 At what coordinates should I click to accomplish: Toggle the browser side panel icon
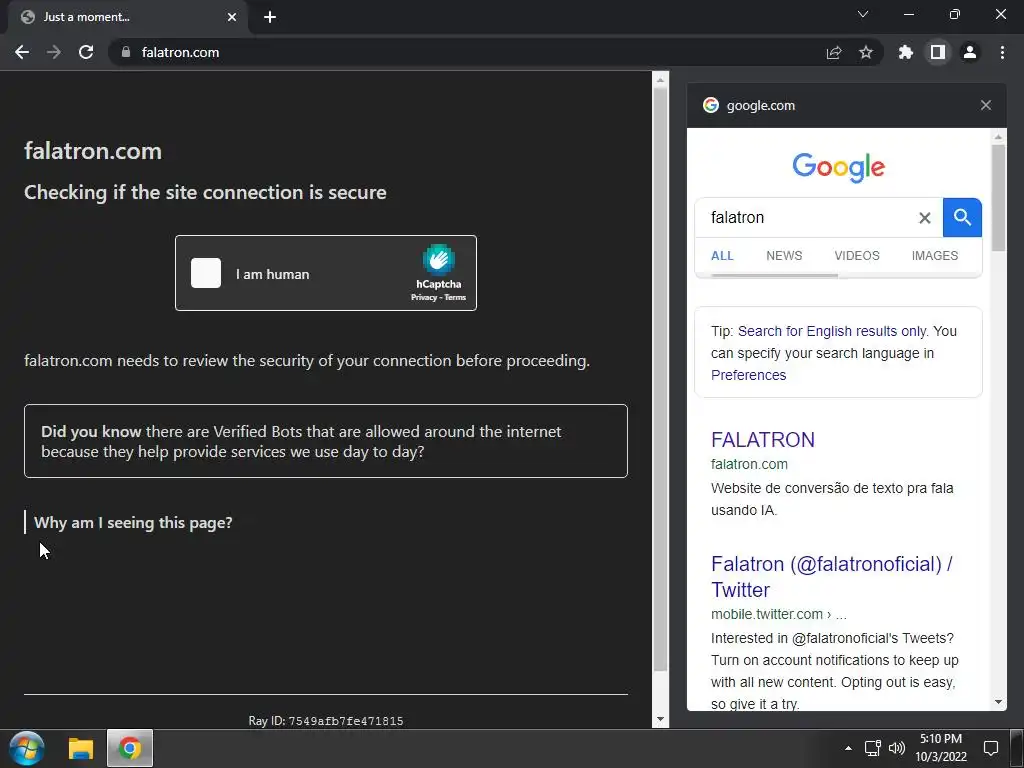pos(938,52)
